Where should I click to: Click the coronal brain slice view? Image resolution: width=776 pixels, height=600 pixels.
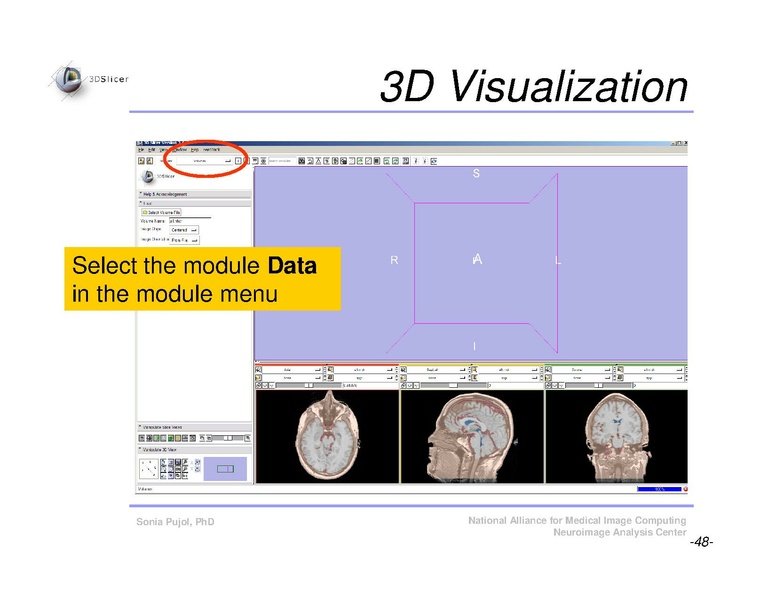point(617,436)
